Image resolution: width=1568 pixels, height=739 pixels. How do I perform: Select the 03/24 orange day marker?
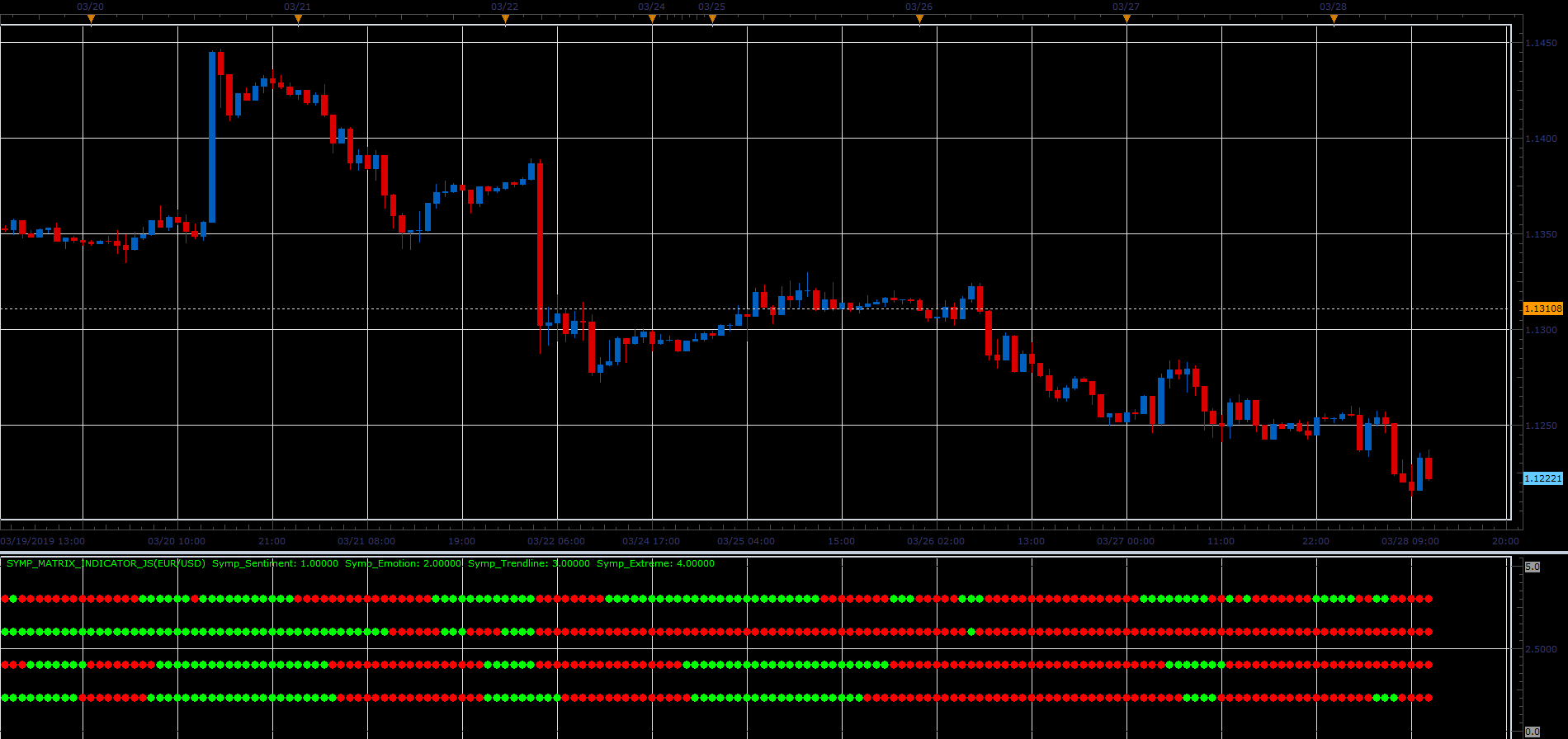click(652, 19)
